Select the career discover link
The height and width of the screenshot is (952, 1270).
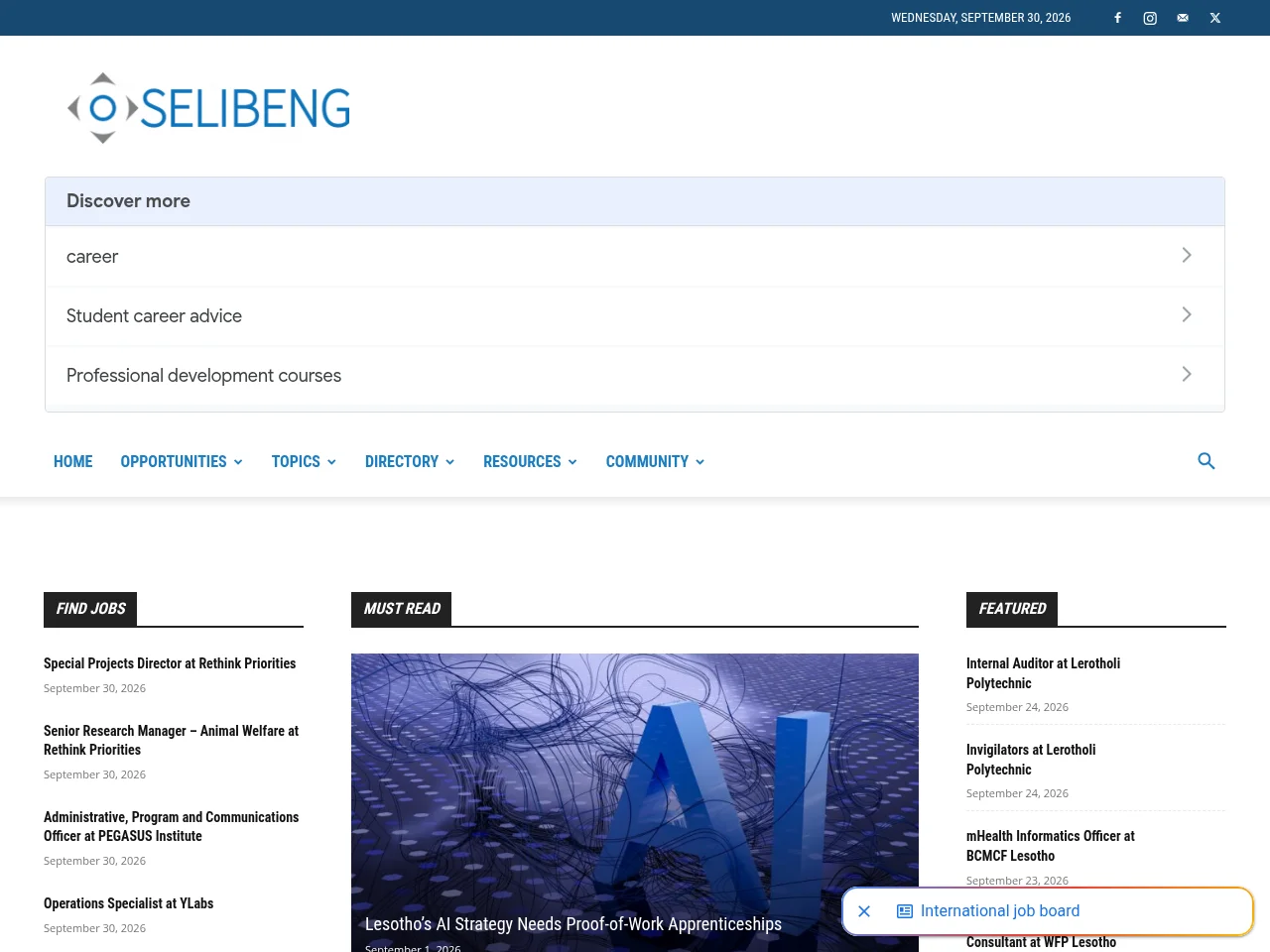click(92, 257)
